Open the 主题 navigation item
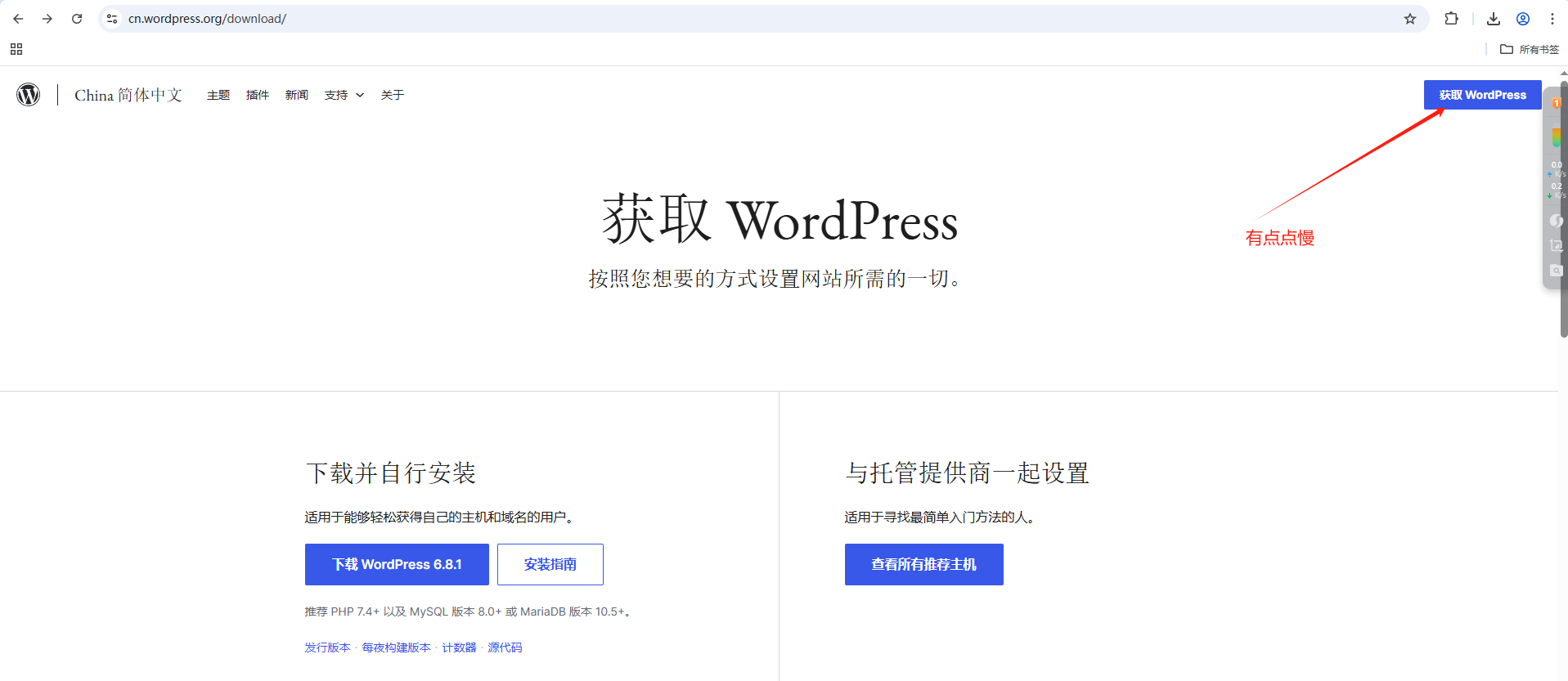 click(218, 96)
